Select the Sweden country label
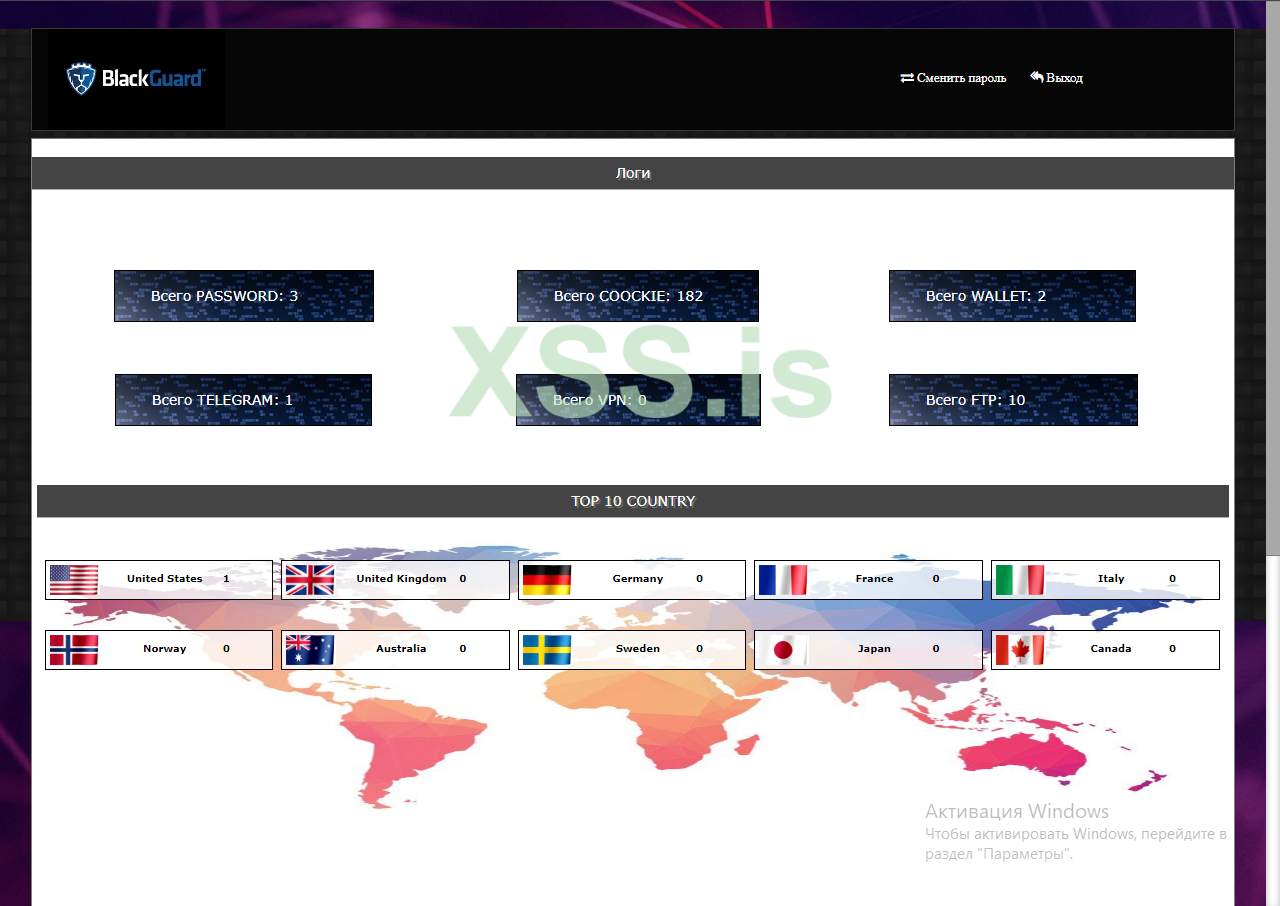Screen dimensions: 1280x906 pos(638,649)
